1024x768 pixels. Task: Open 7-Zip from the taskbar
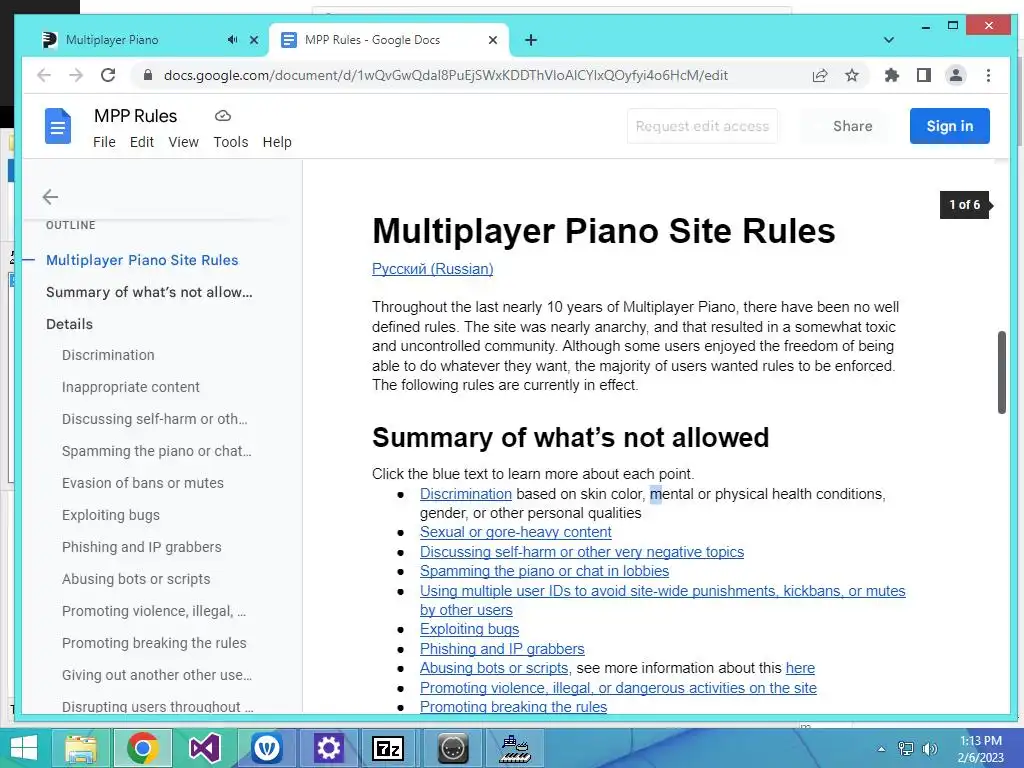click(388, 748)
